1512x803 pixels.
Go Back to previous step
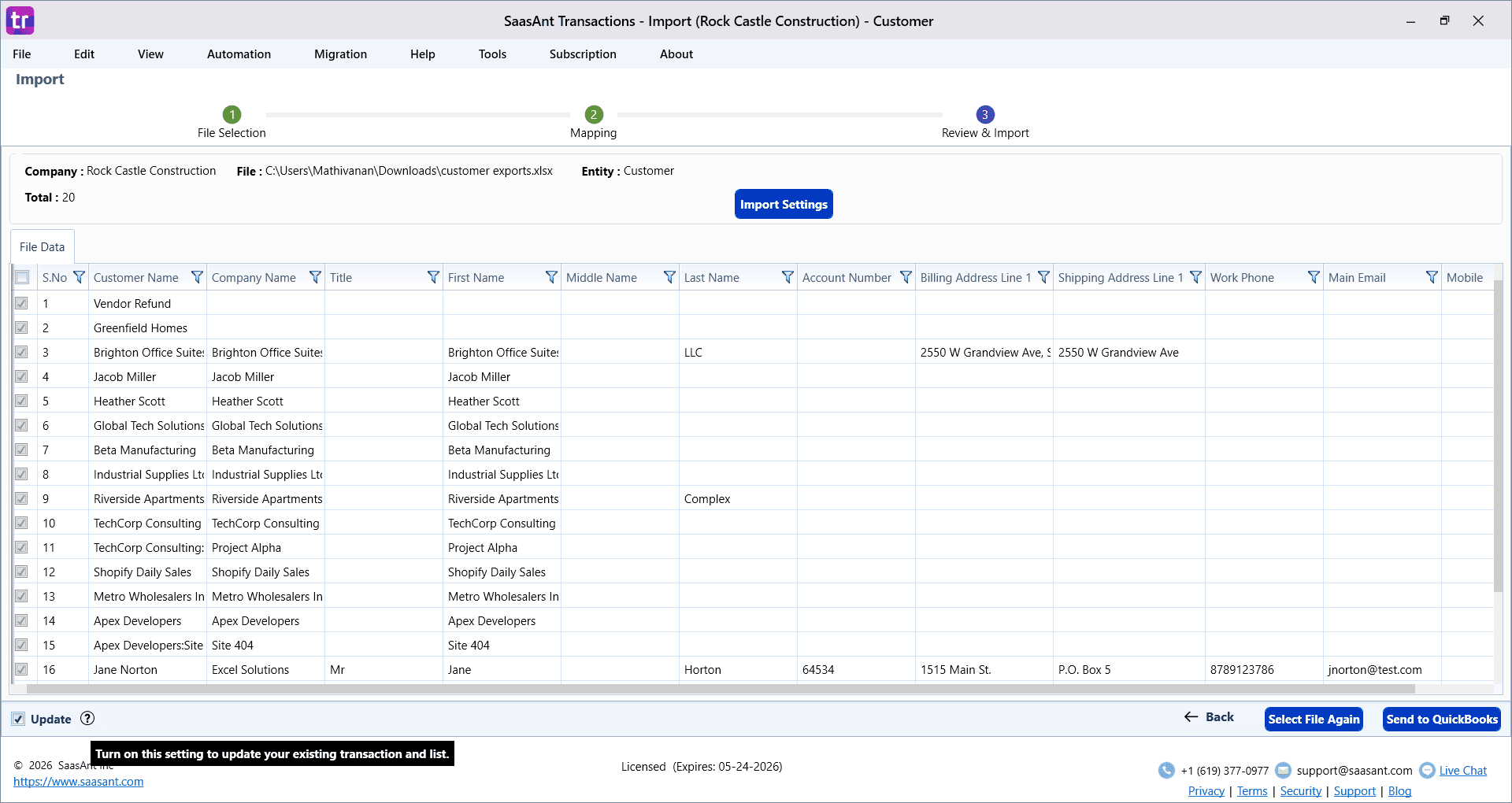(1209, 716)
